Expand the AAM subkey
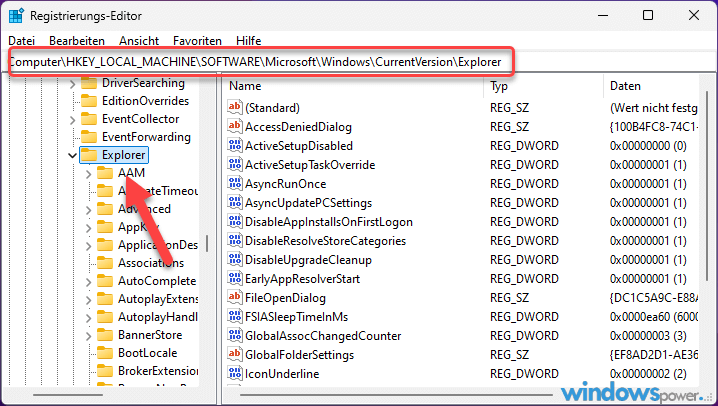 point(88,174)
